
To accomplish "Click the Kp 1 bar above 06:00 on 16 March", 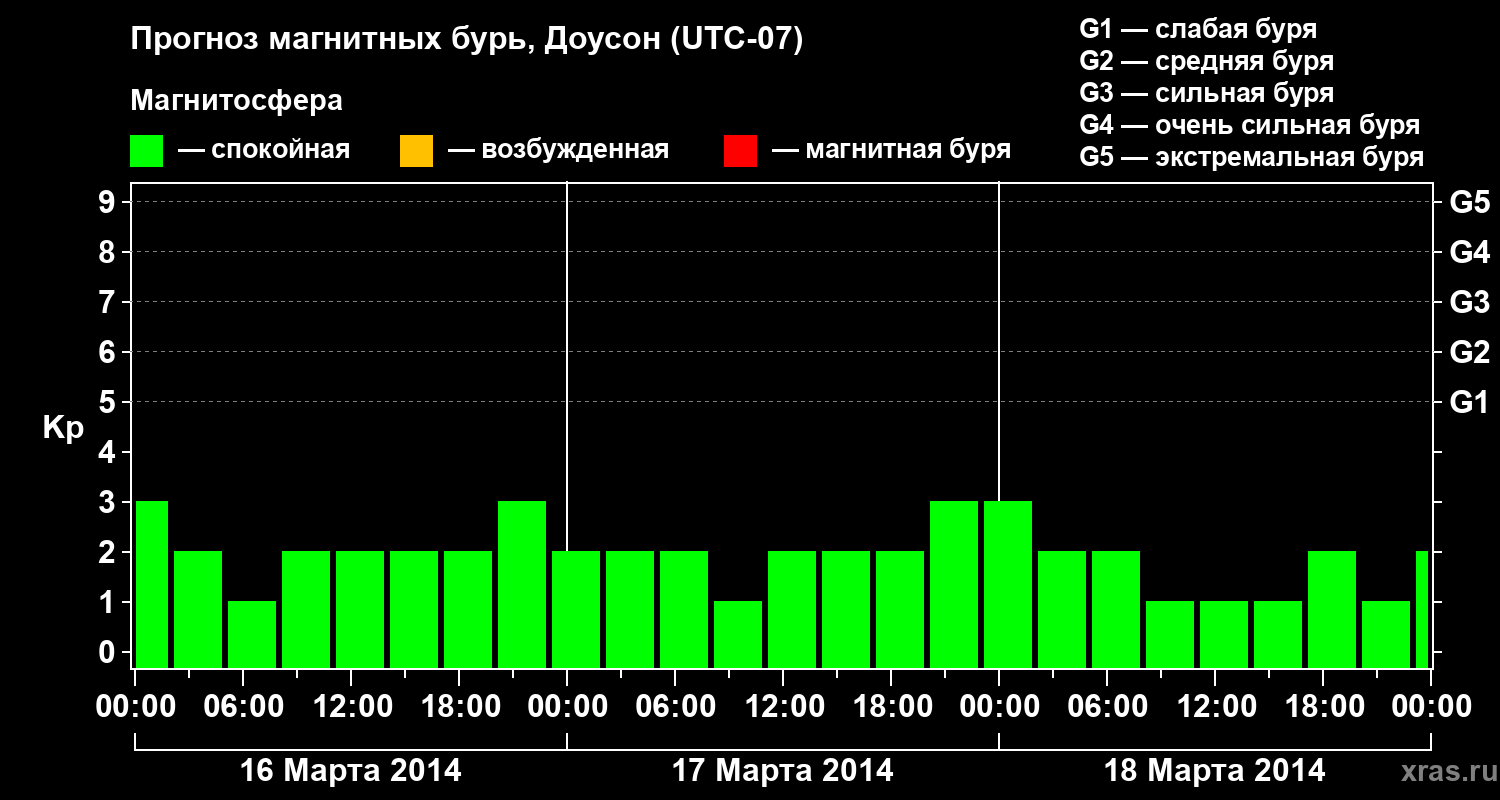I will [x=252, y=634].
